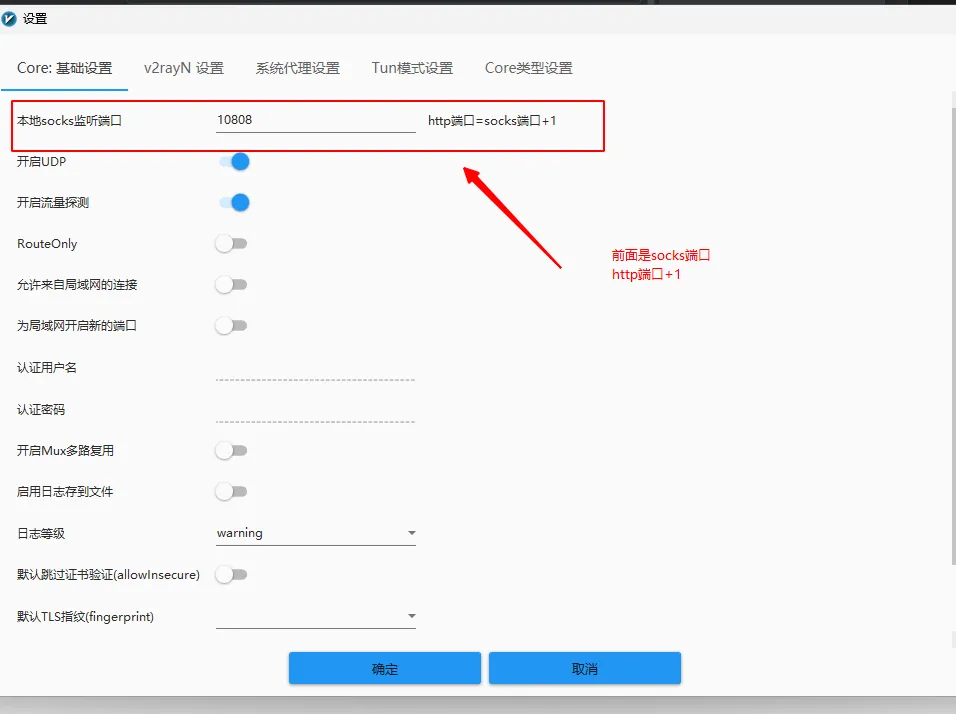Disable the 开启UDP toggle

[x=233, y=162]
